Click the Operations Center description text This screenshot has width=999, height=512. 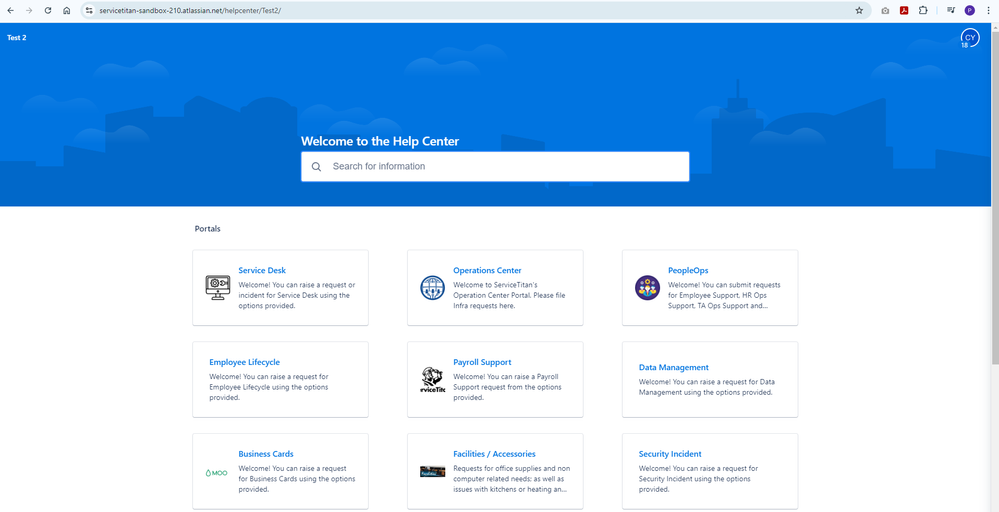point(509,295)
